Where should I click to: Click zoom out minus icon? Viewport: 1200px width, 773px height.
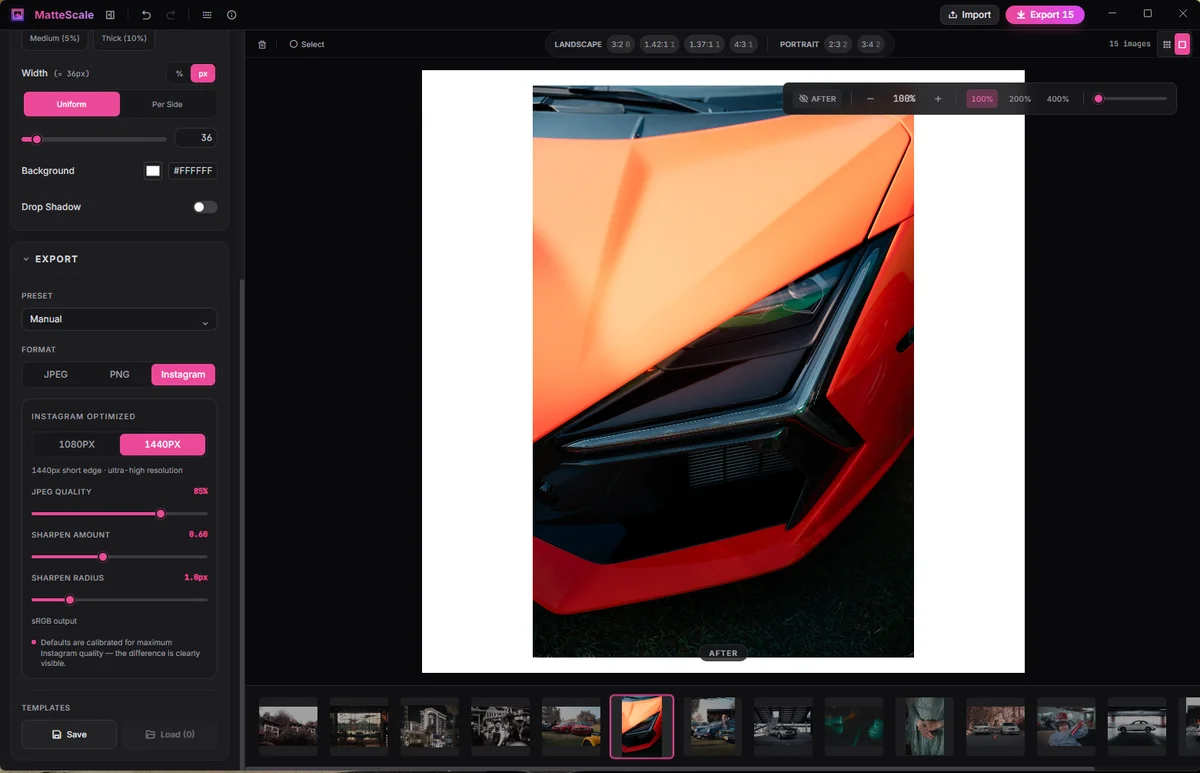click(870, 99)
